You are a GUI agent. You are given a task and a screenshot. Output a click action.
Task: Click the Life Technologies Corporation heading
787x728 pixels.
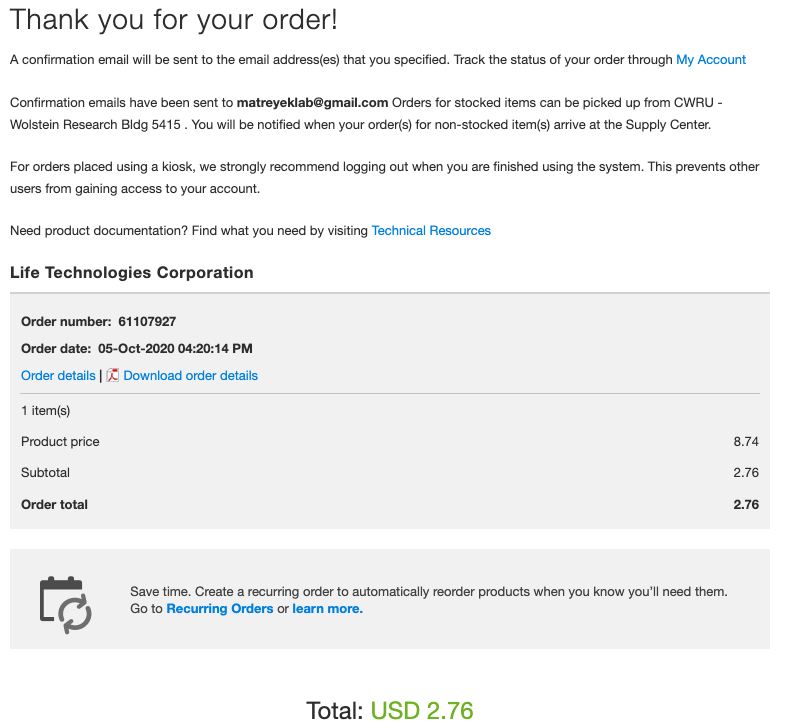coord(132,273)
